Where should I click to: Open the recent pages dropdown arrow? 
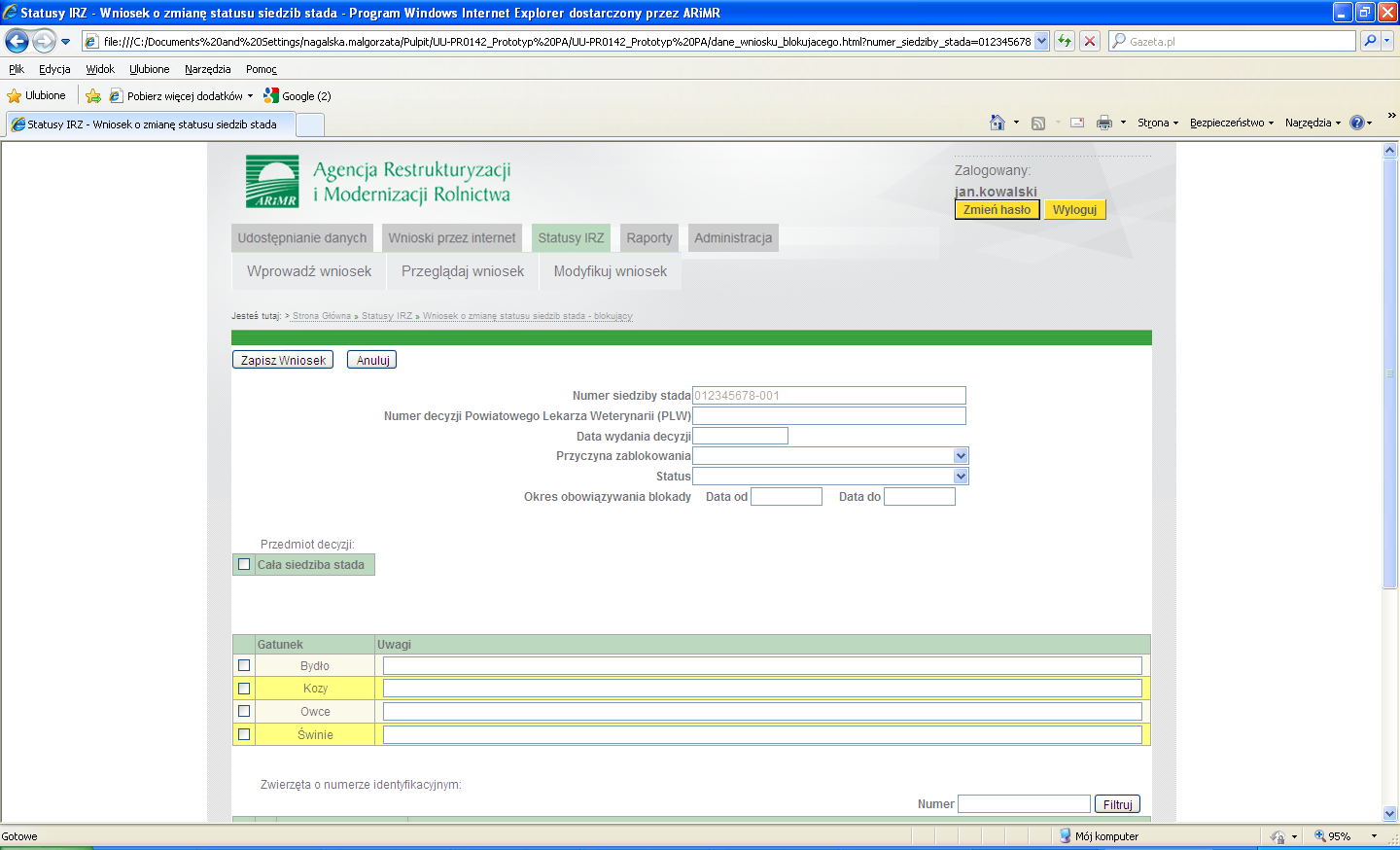[65, 42]
